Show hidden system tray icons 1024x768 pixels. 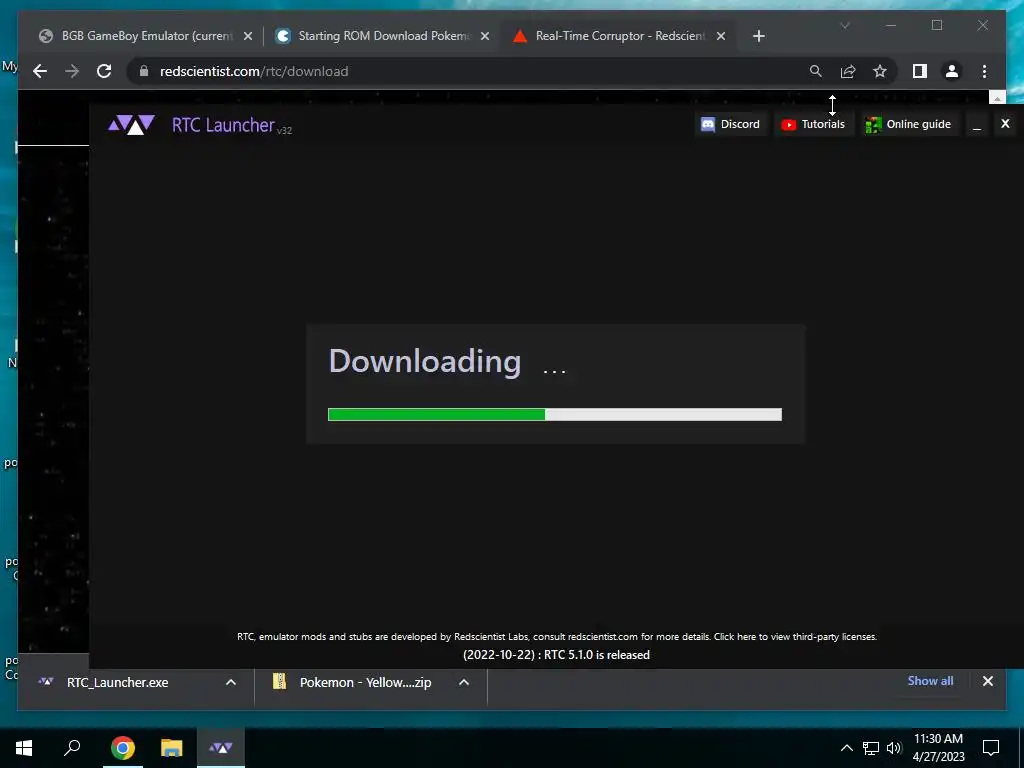coord(846,748)
